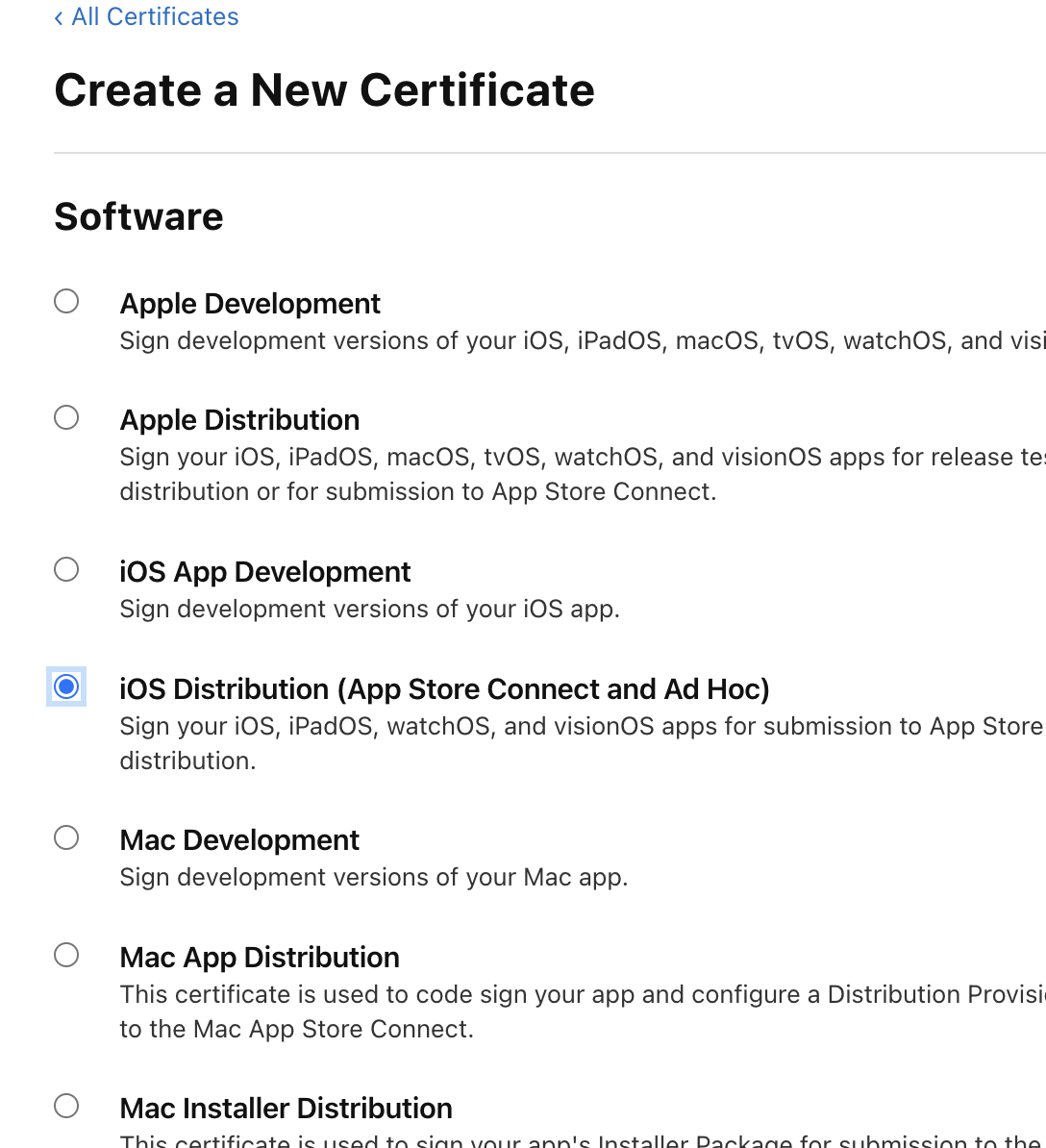This screenshot has width=1046, height=1148.
Task: Select the Mac Installer Distribution radio button
Action: coord(66,1106)
